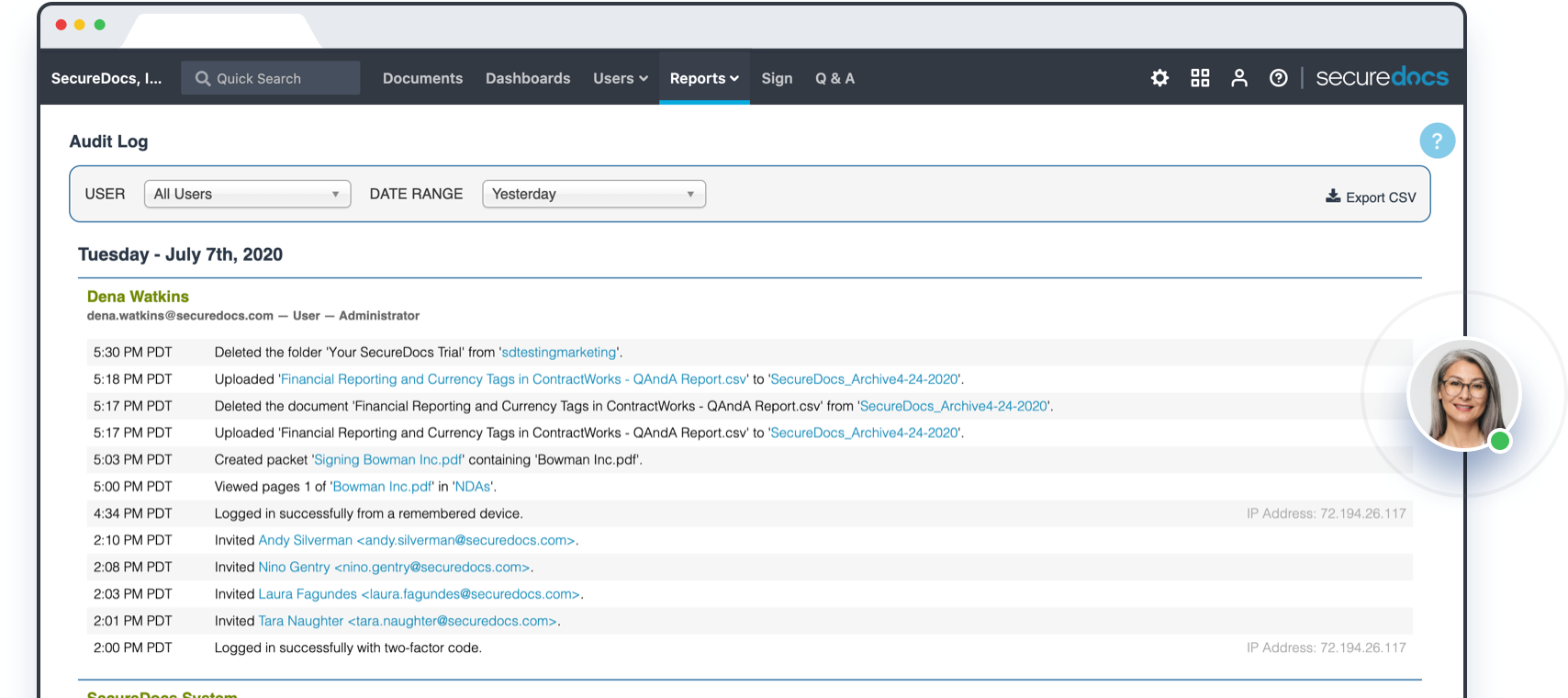The height and width of the screenshot is (698, 1568).
Task: Open the 'NDAs' folder link
Action: [473, 487]
